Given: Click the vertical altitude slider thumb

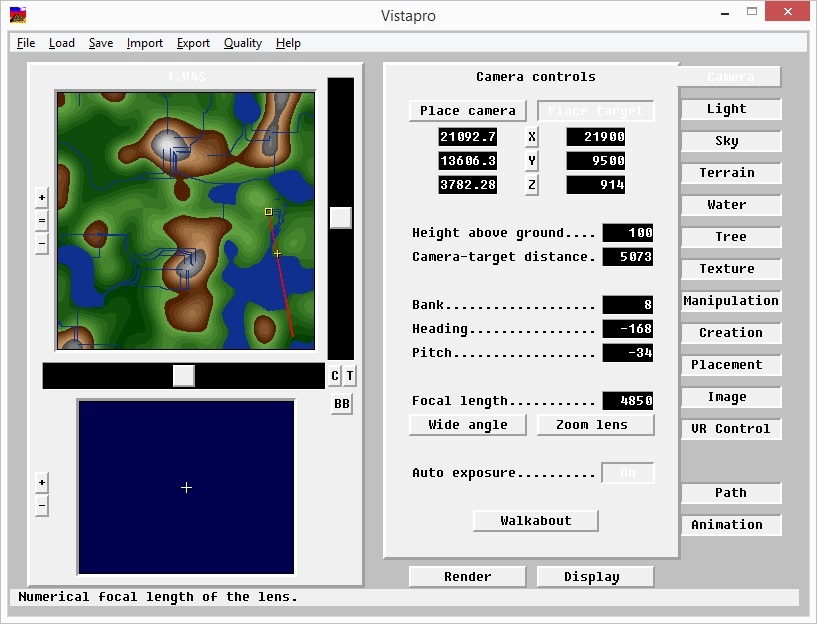Looking at the screenshot, I should tap(341, 218).
